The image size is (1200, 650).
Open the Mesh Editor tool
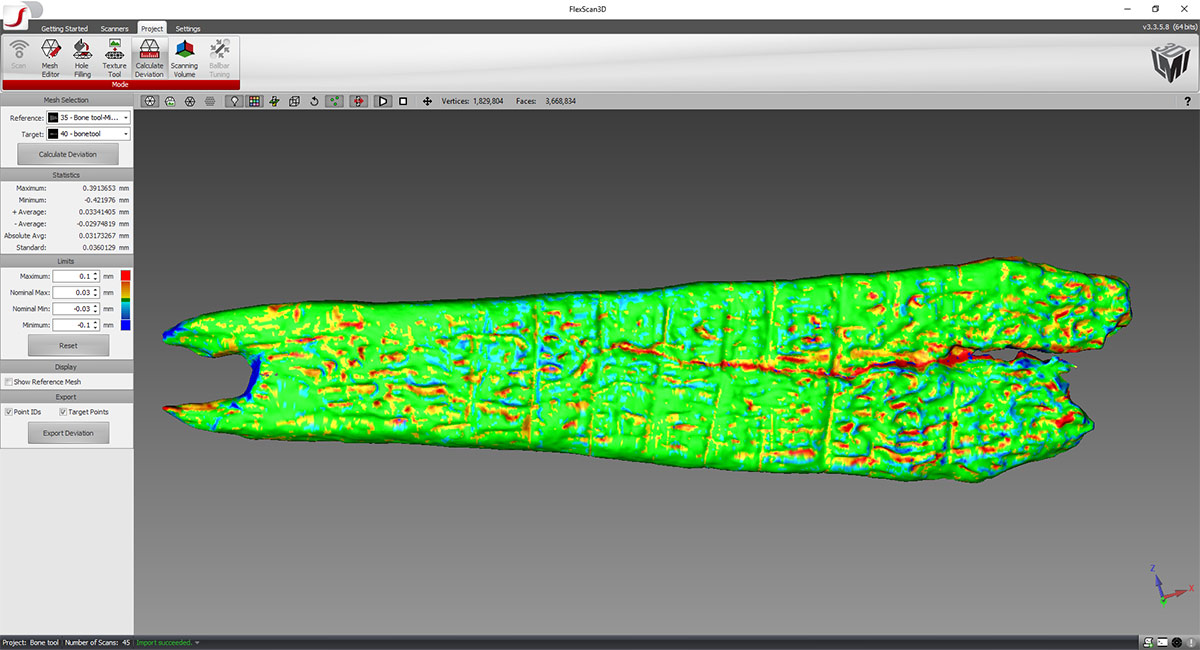(x=48, y=55)
